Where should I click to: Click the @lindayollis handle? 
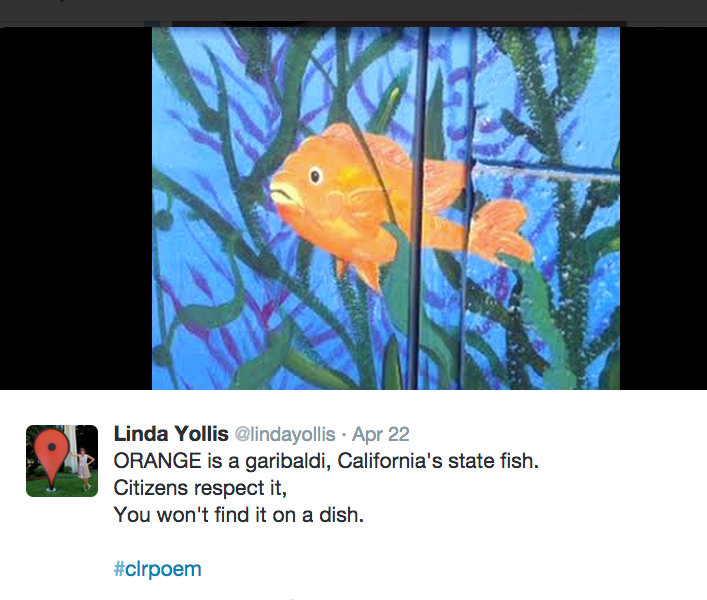285,435
